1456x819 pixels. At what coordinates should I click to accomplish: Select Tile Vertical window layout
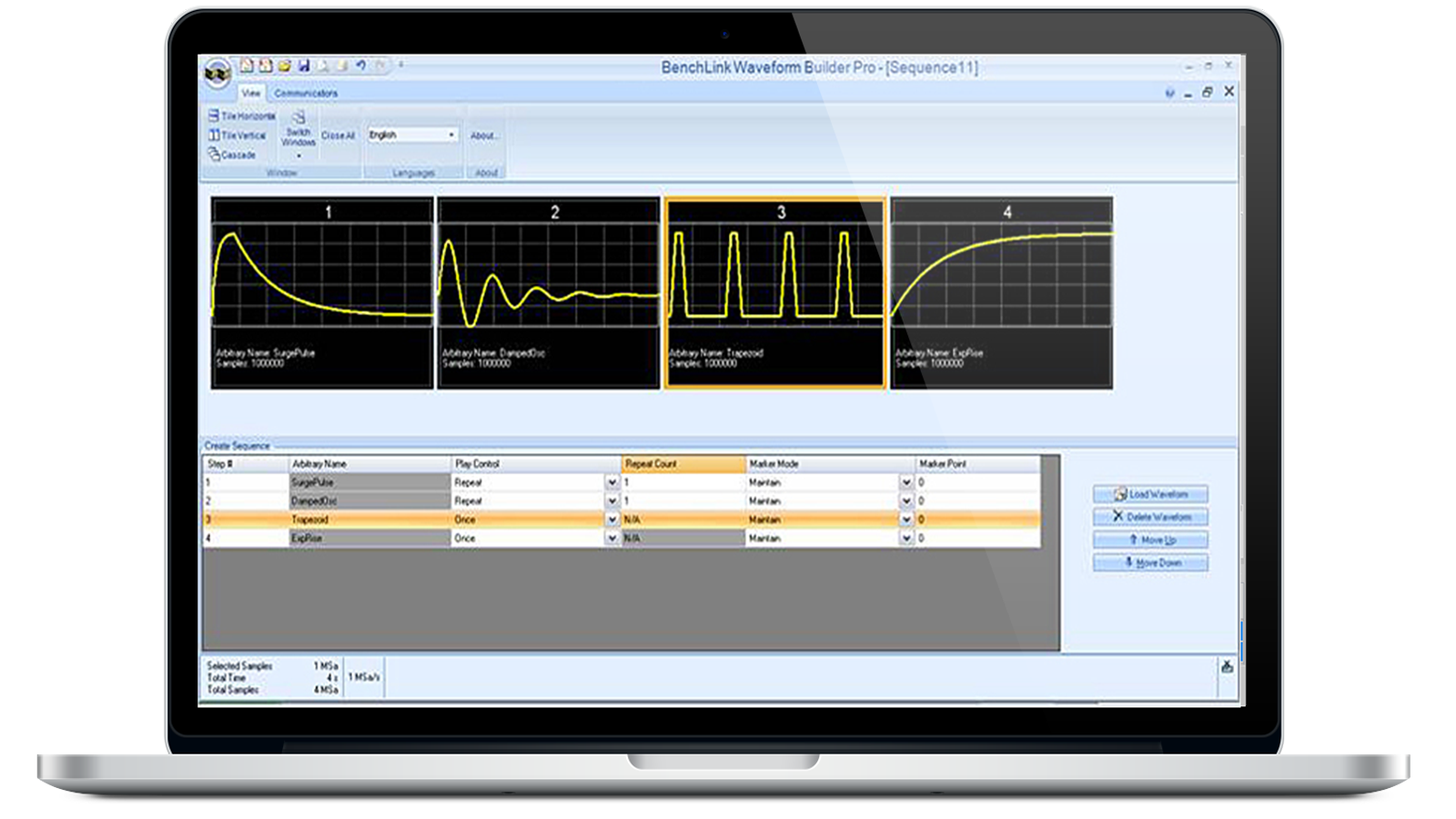pyautogui.click(x=238, y=136)
